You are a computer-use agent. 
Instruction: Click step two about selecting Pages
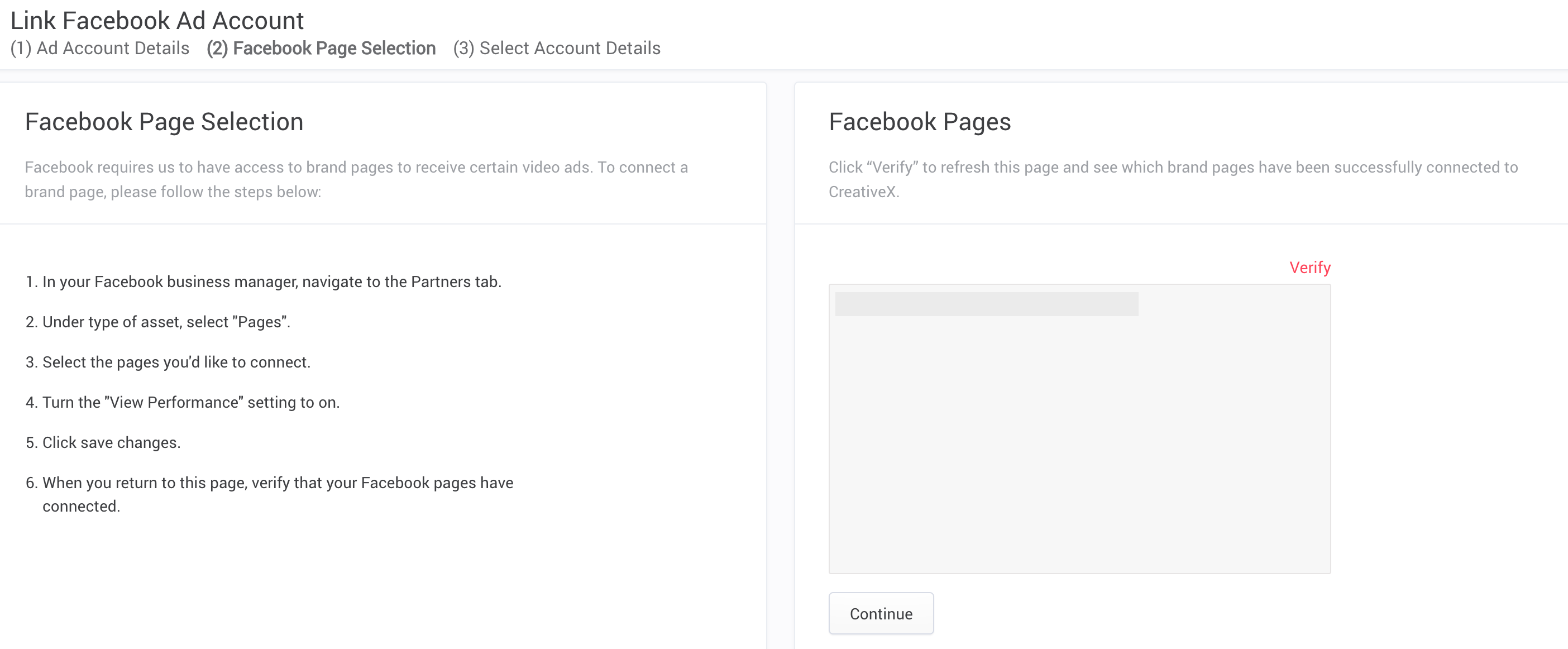(x=158, y=322)
